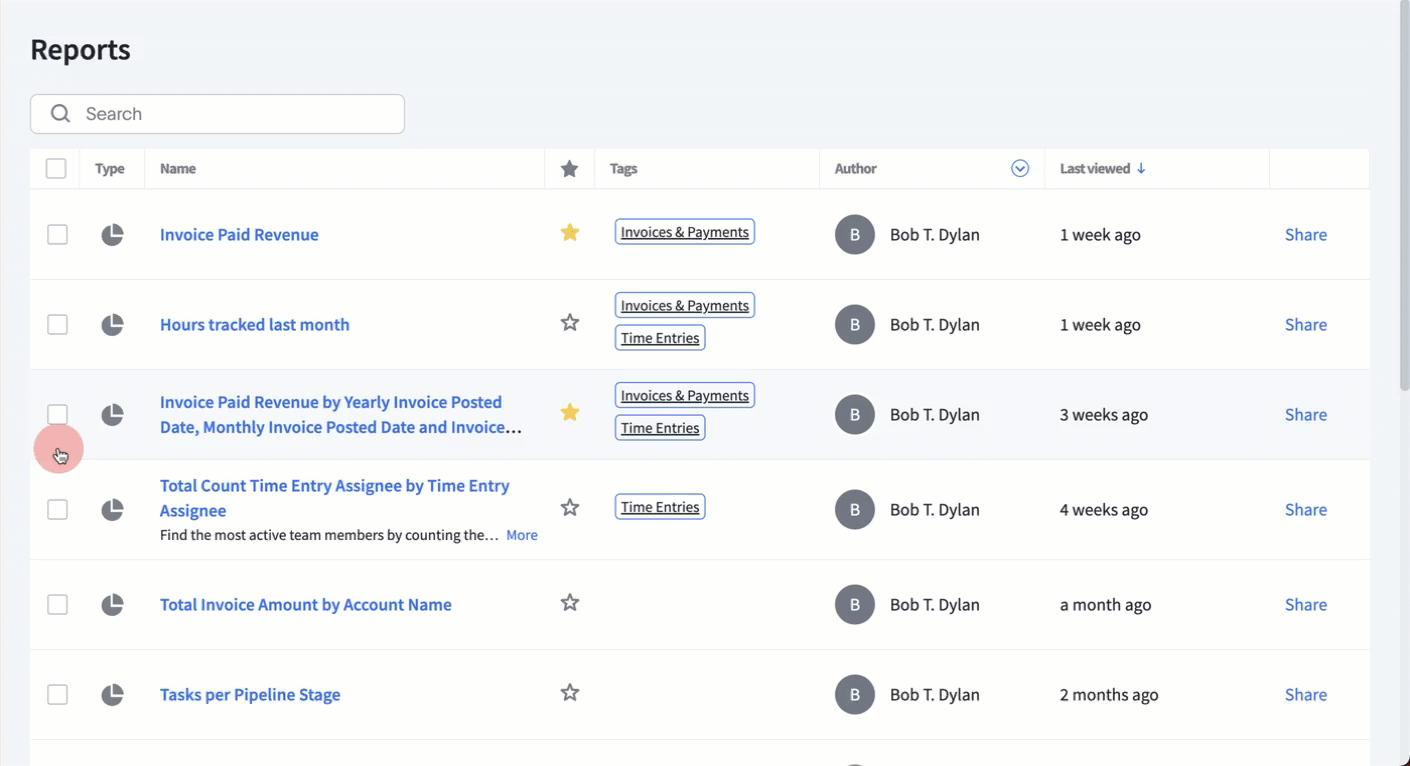Expand description with the More link

pyautogui.click(x=521, y=536)
